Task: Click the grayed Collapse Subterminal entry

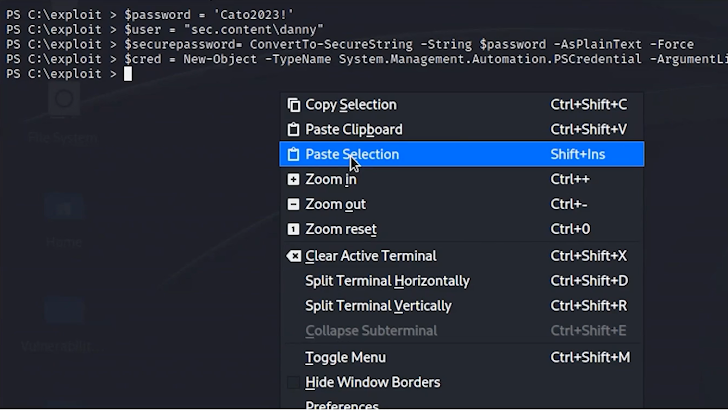Action: coord(371,331)
